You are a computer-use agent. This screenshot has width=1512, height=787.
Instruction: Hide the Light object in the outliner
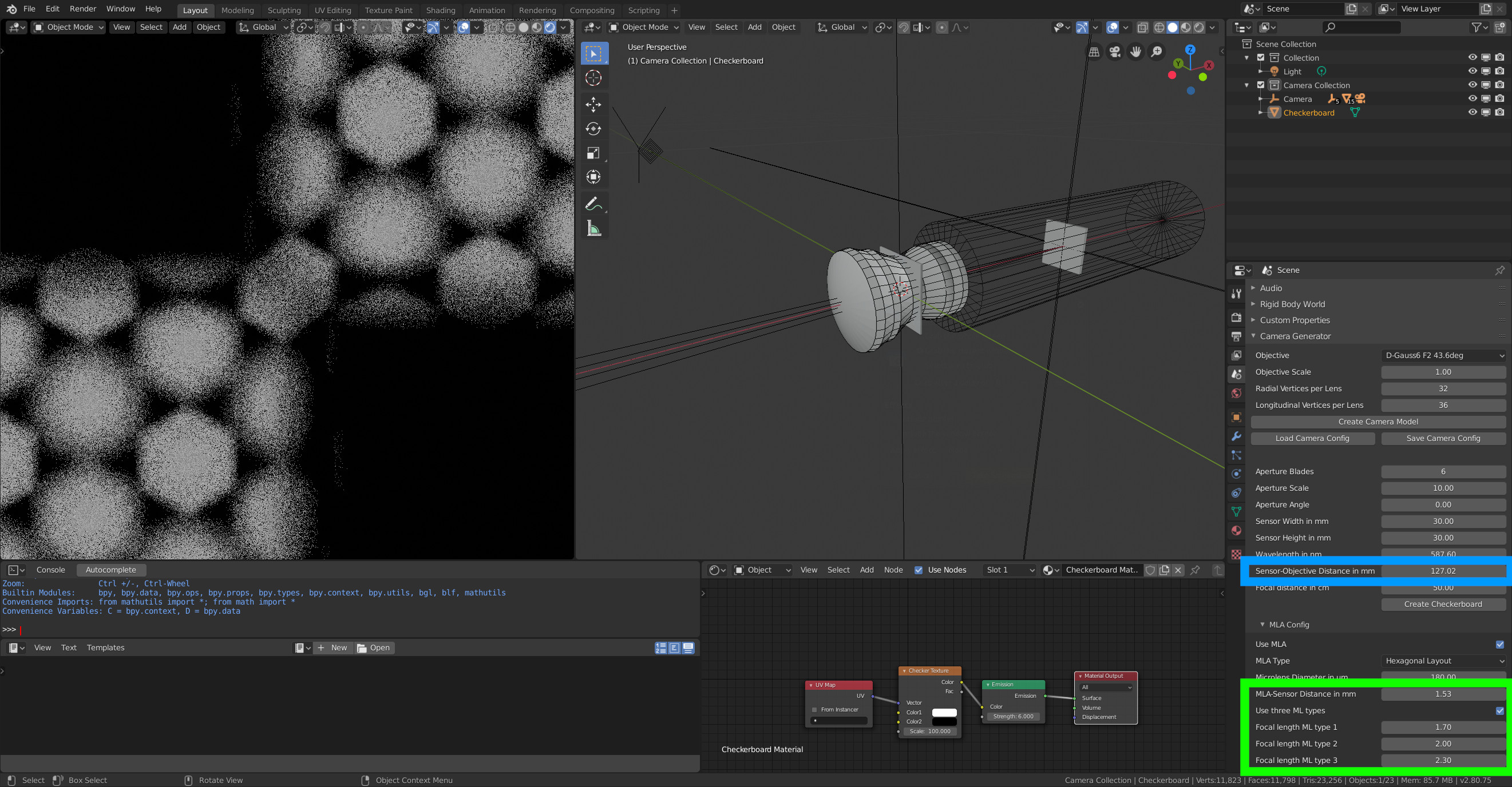click(x=1472, y=71)
